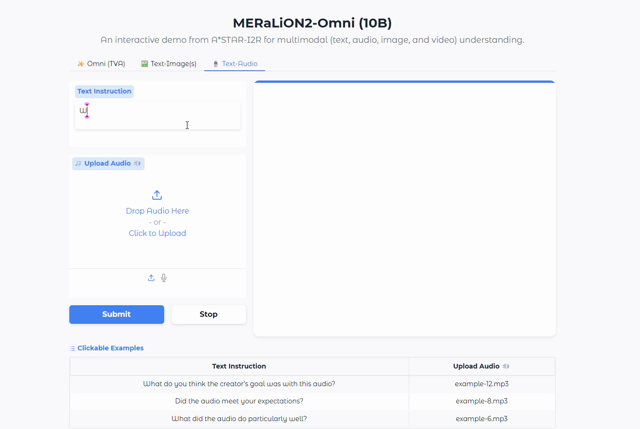Click the music note icon on the Upload Audio label
Viewport: 640px width, 429px height.
pos(78,164)
